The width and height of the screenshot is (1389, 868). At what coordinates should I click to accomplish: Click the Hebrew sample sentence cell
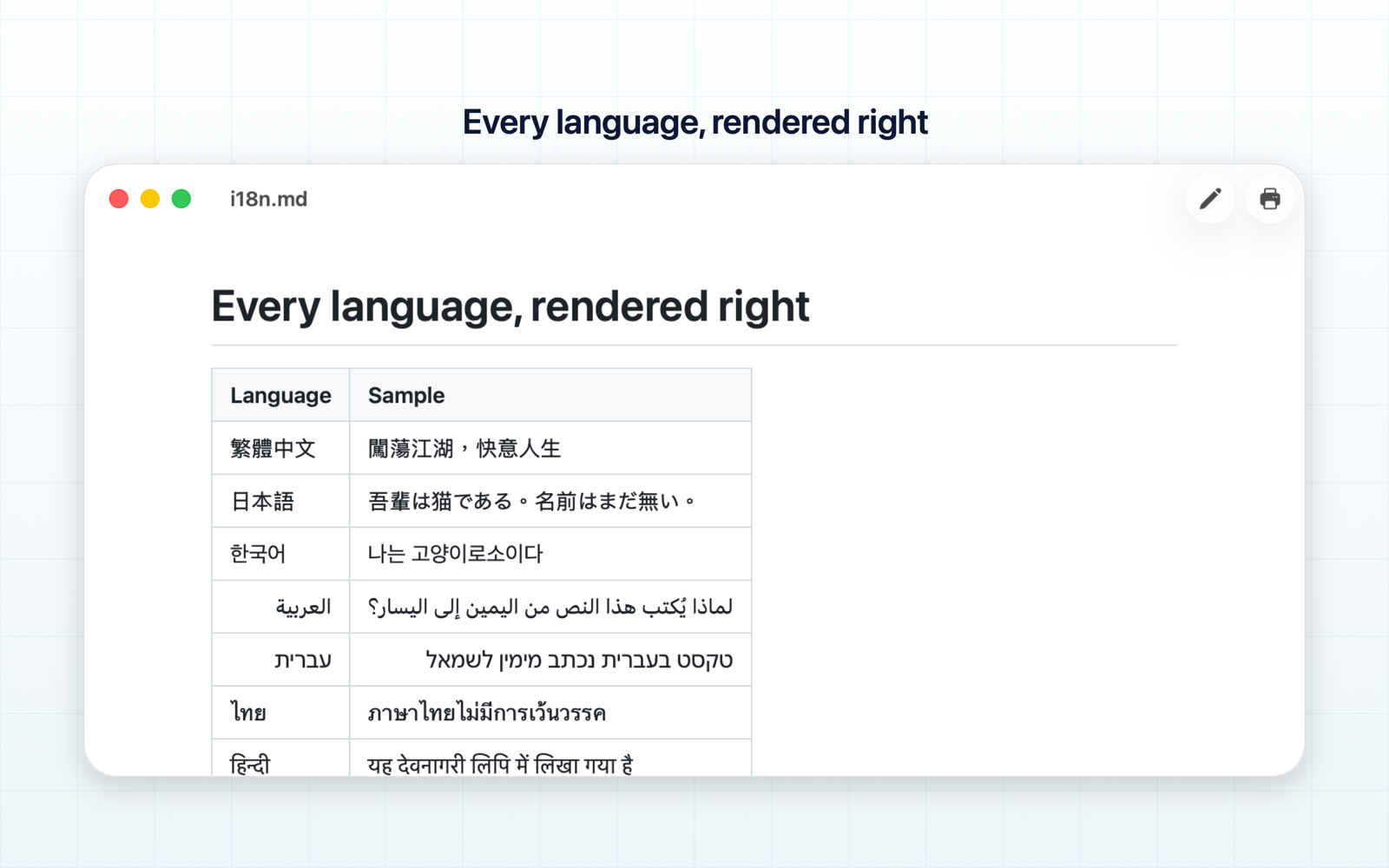(x=550, y=660)
